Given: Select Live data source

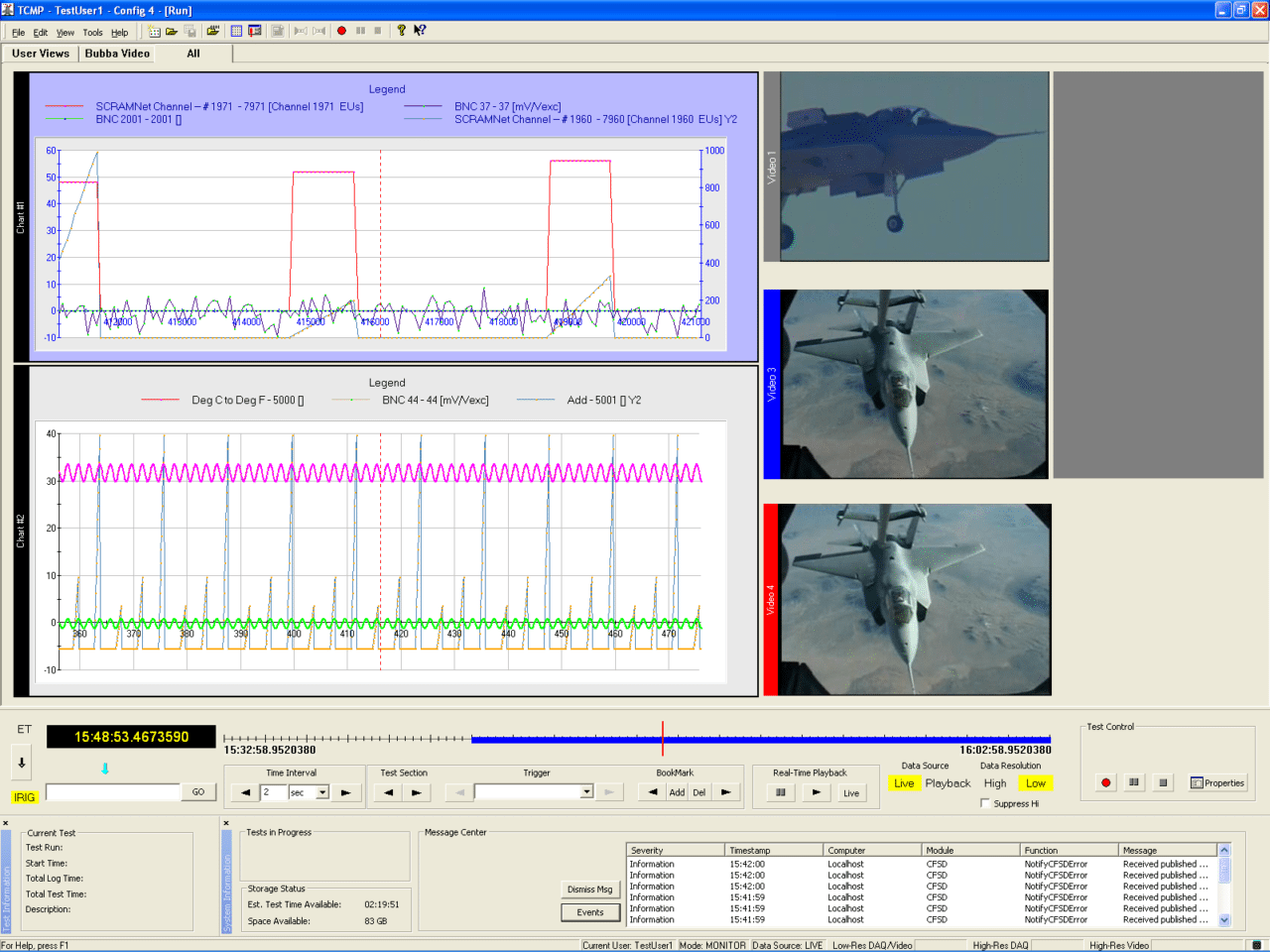Looking at the screenshot, I should coord(904,783).
